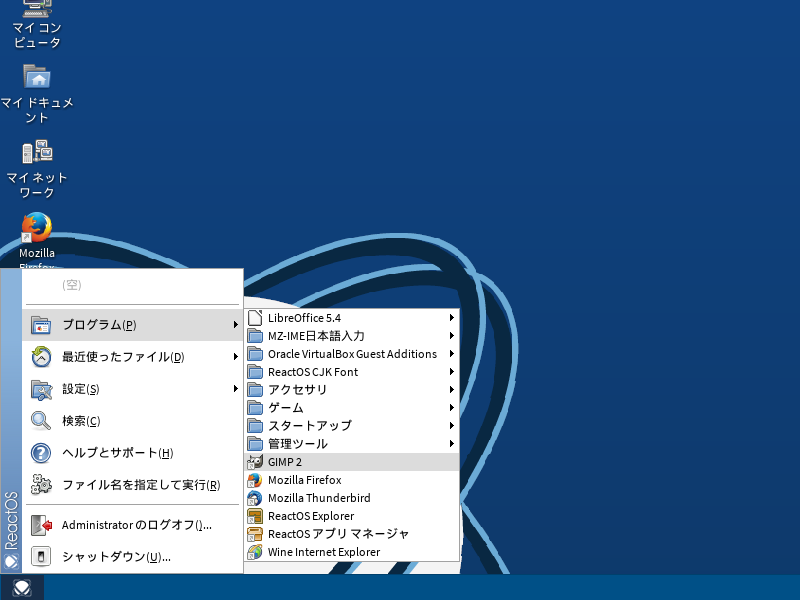The image size is (800, 600).
Task: Launch GIMP 2 from program list
Action: (x=352, y=462)
